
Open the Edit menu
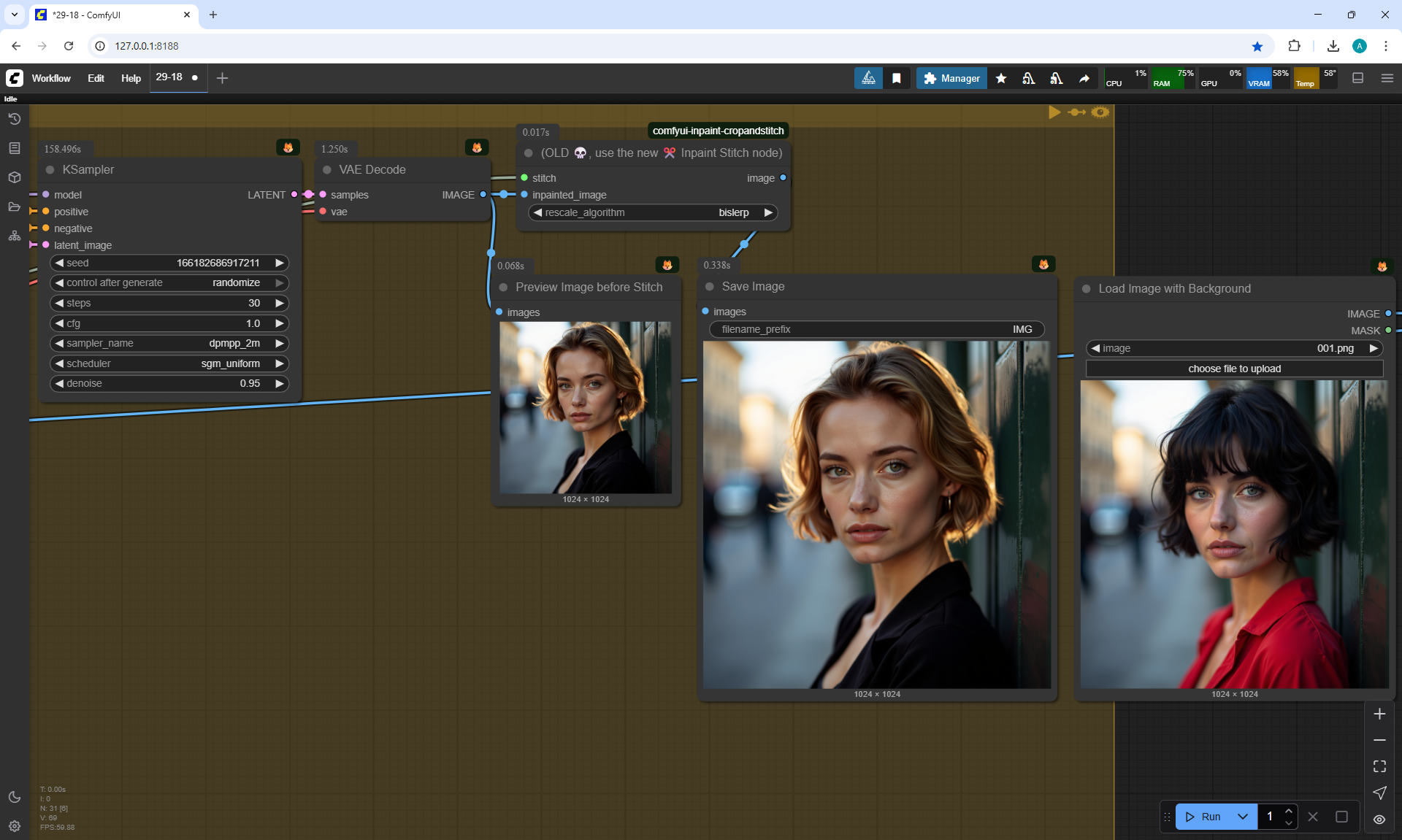click(x=96, y=78)
